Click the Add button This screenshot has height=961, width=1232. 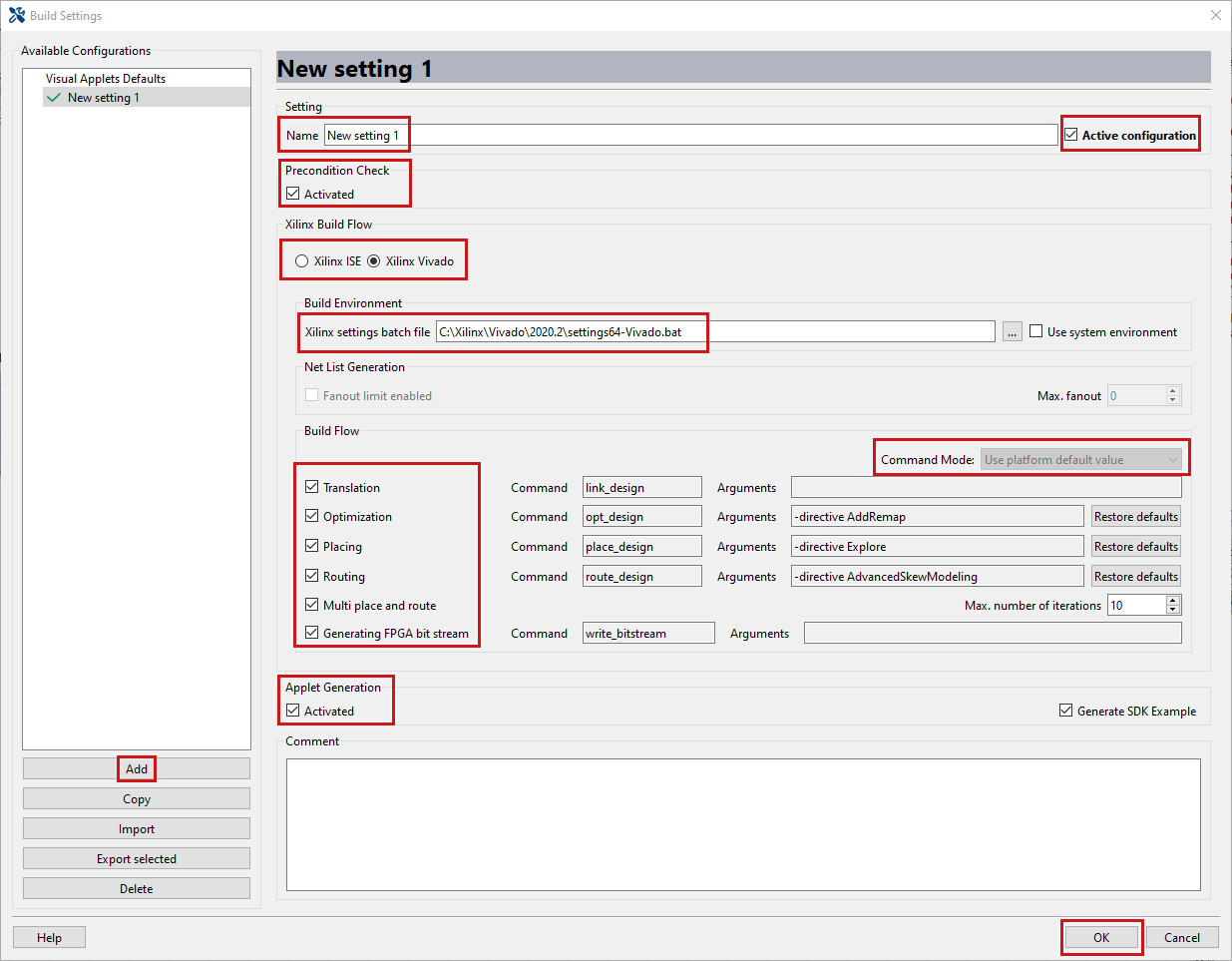136,768
